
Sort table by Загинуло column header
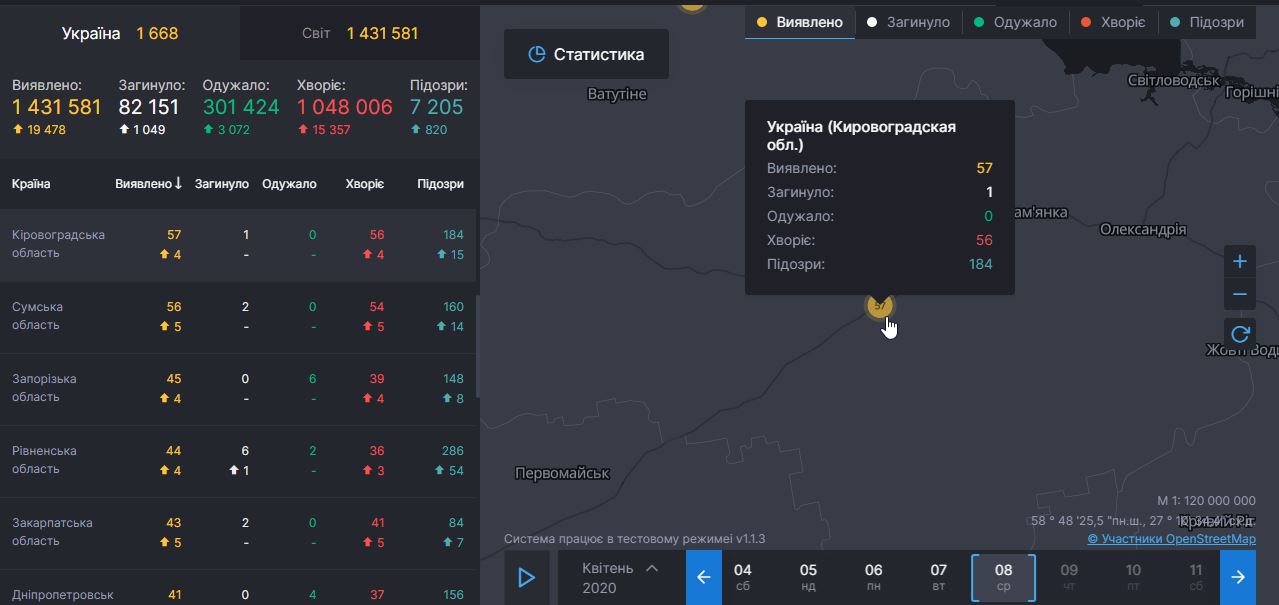coord(222,184)
